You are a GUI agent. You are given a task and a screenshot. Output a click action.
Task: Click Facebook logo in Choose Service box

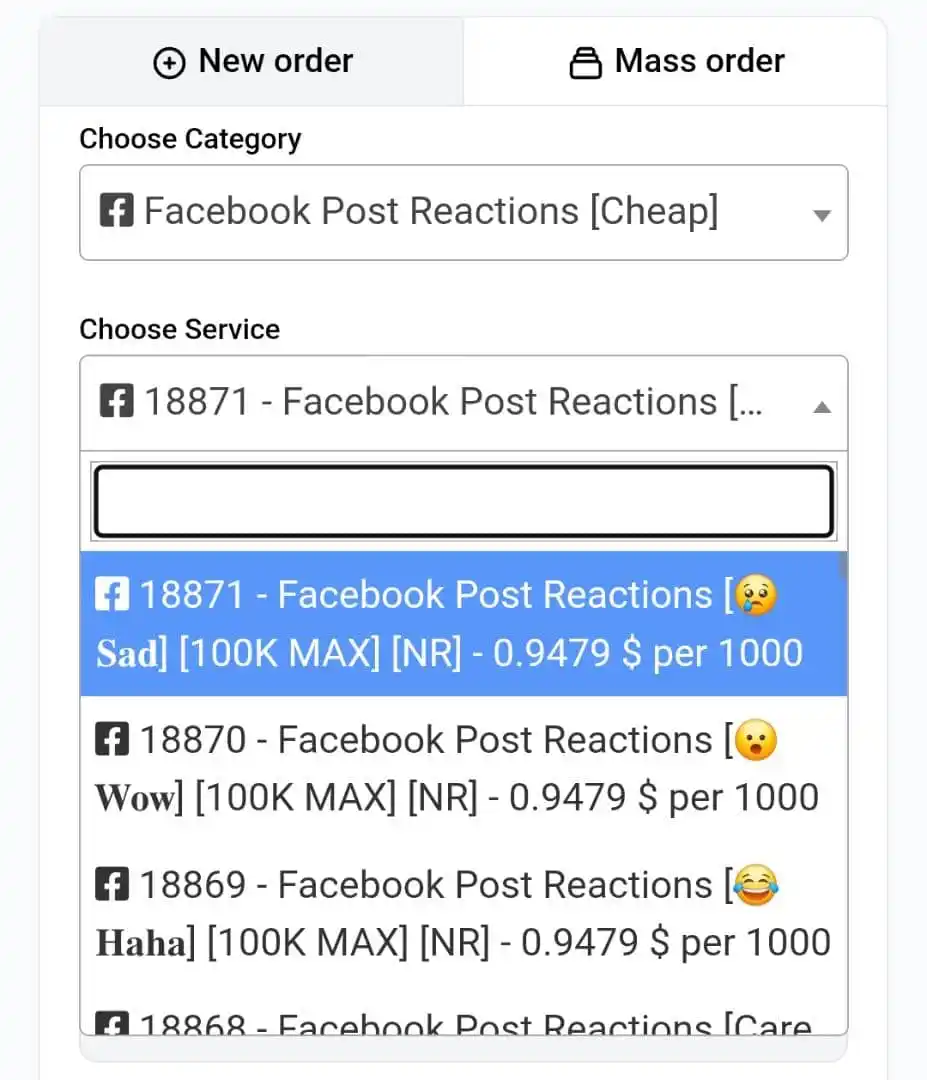(x=116, y=402)
